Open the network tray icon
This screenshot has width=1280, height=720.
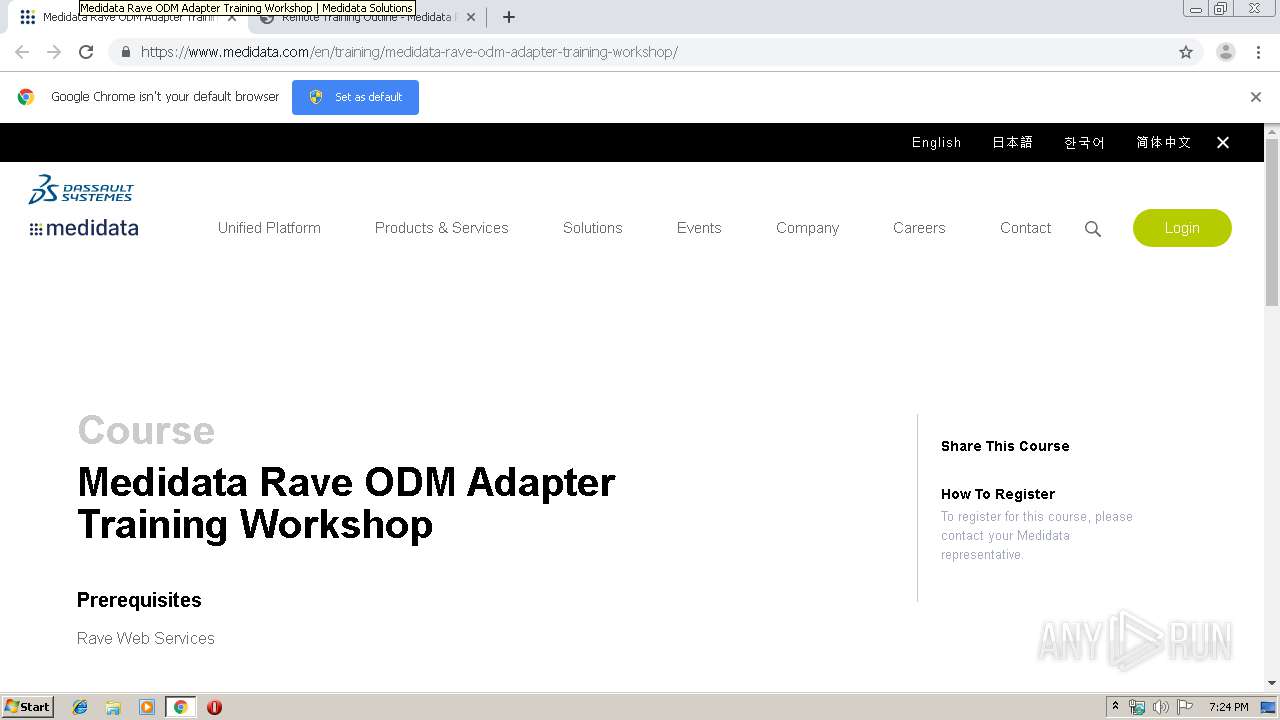point(1137,707)
